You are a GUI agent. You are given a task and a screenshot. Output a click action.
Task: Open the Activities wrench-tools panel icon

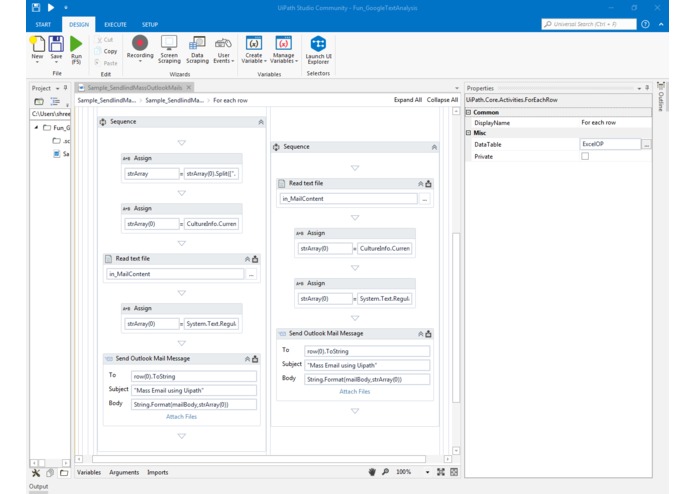pos(36,473)
